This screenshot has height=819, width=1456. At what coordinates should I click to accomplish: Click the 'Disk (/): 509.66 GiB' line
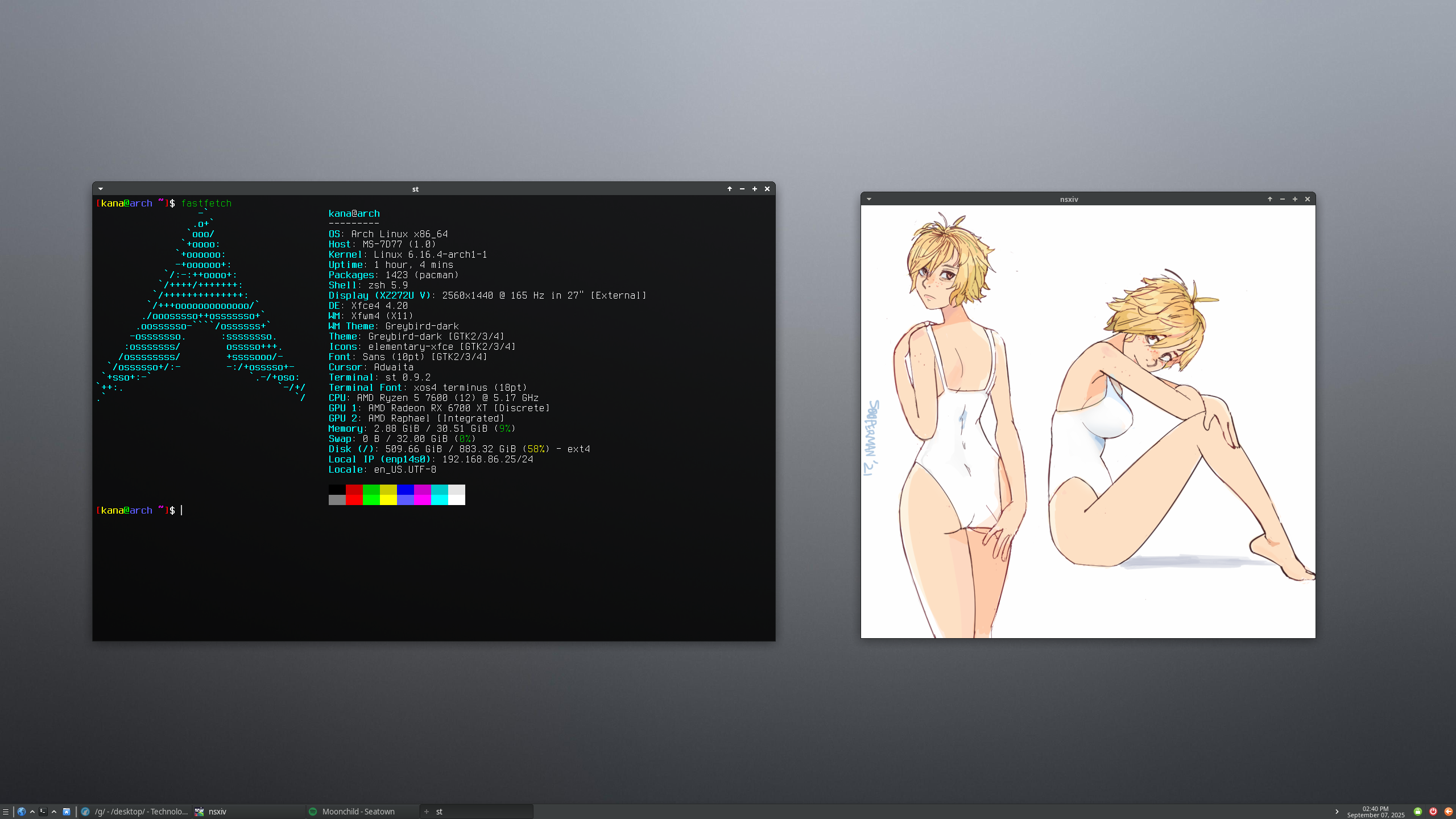click(x=459, y=449)
